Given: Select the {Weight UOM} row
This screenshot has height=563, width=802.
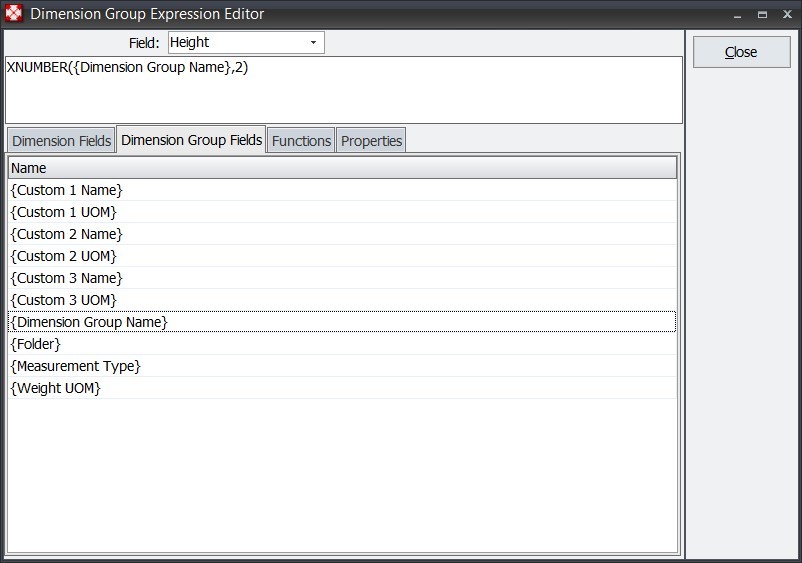Looking at the screenshot, I should pyautogui.click(x=342, y=388).
